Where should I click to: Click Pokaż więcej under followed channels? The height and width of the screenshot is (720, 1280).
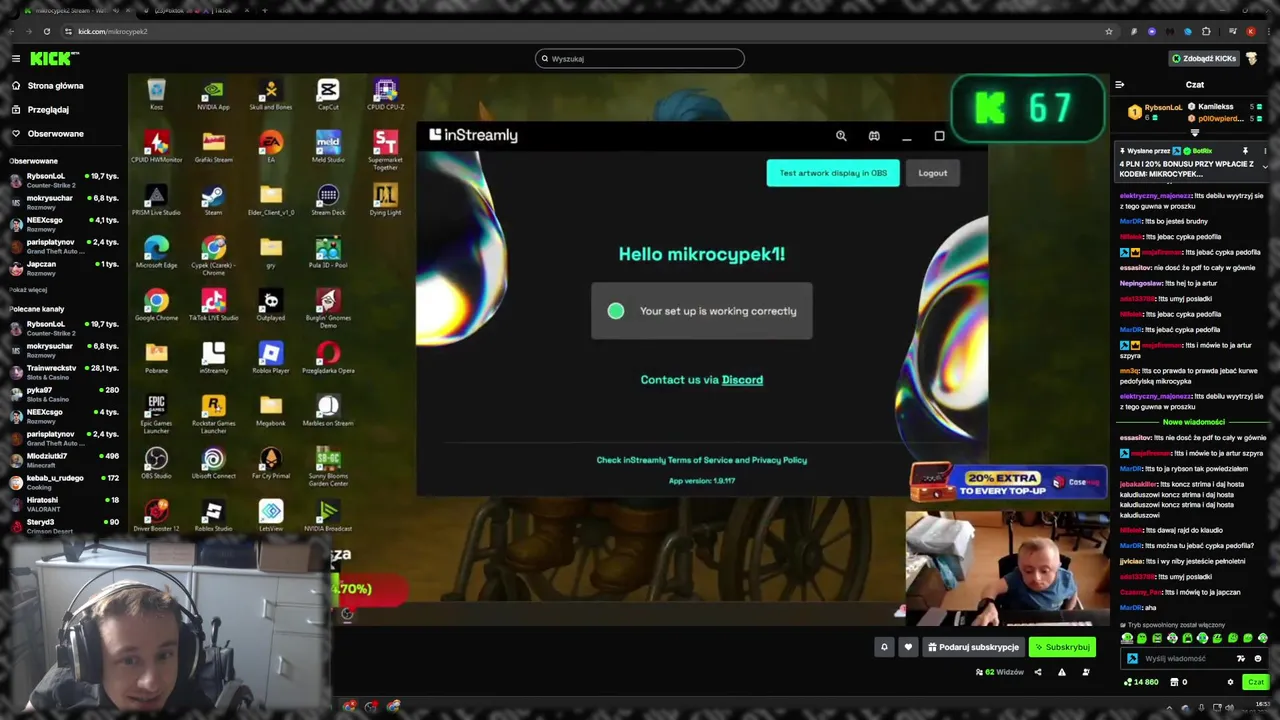point(28,290)
